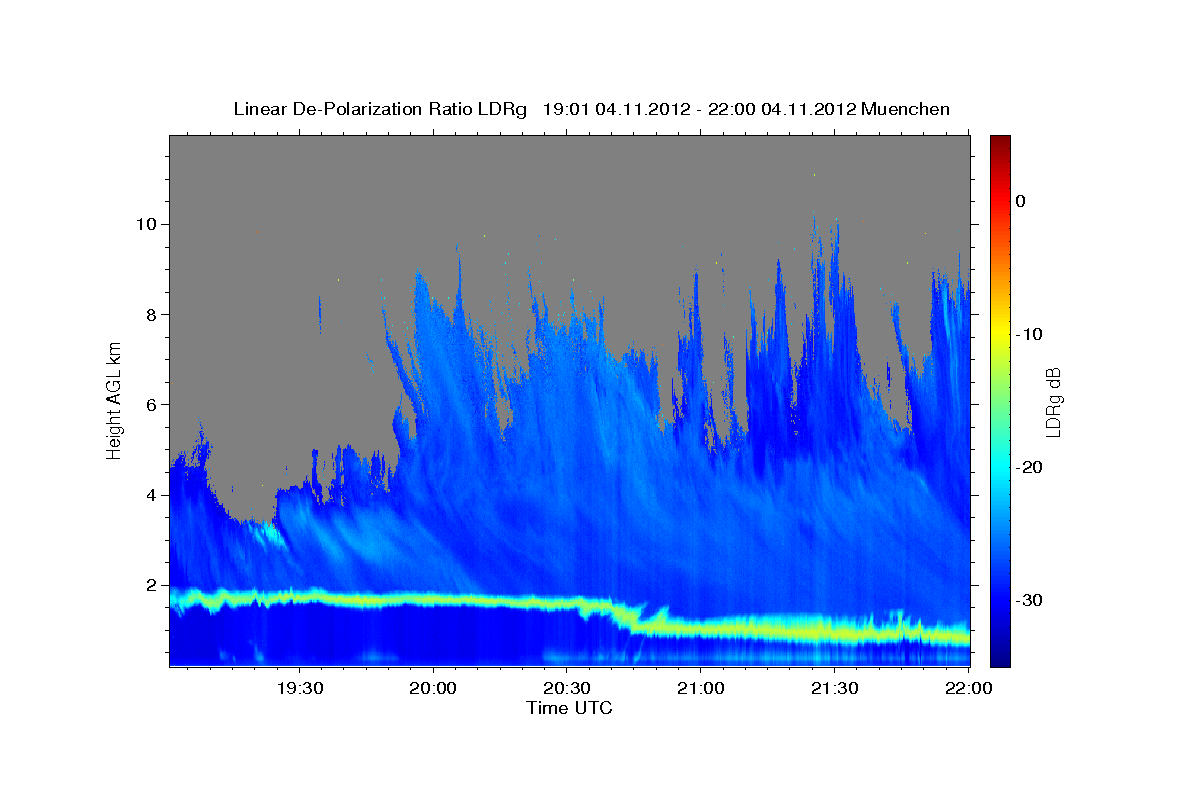
Task: Click the colorbar value -10
Action: pyautogui.click(x=1029, y=334)
